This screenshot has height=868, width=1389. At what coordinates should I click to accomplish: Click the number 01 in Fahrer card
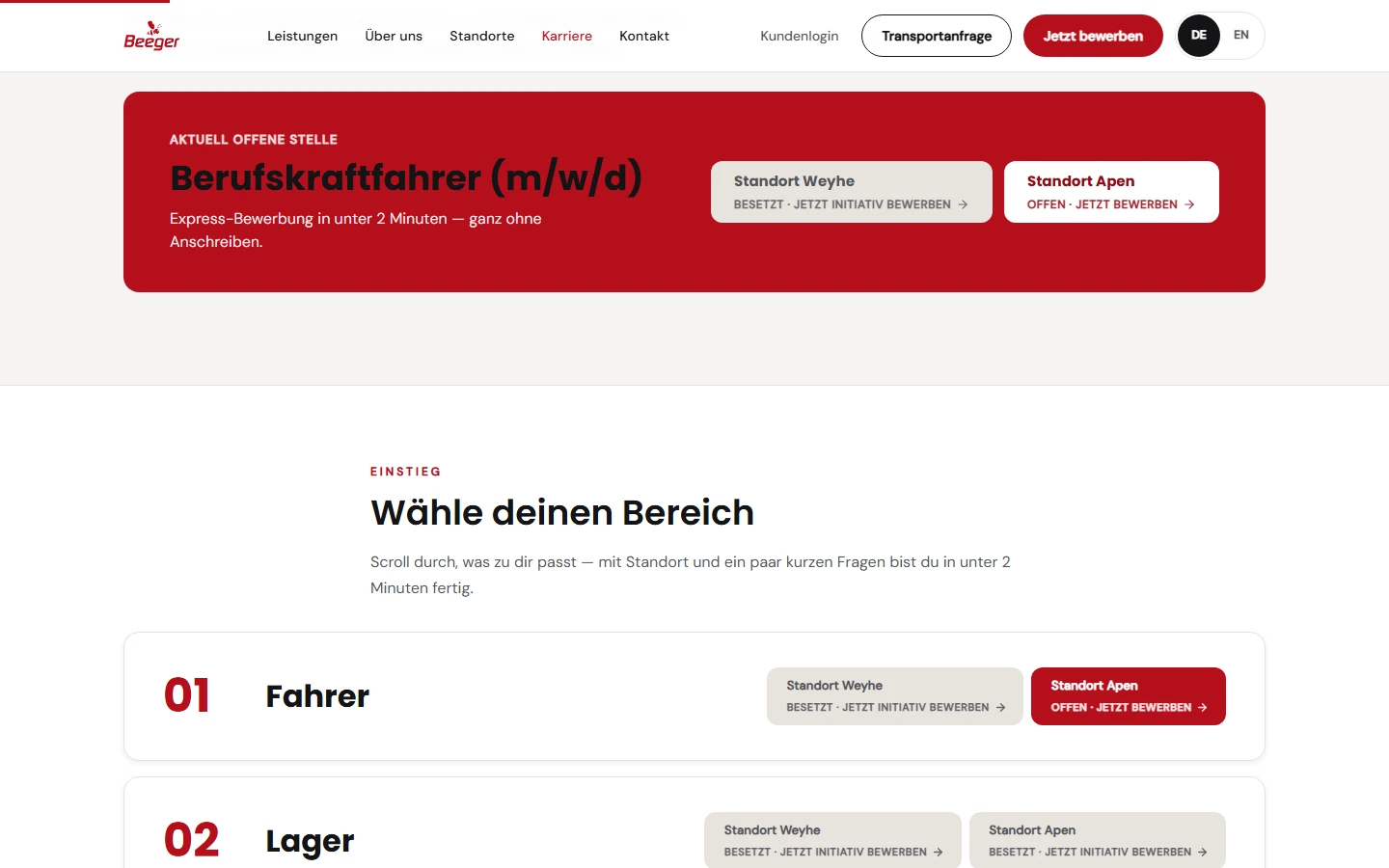pos(187,695)
